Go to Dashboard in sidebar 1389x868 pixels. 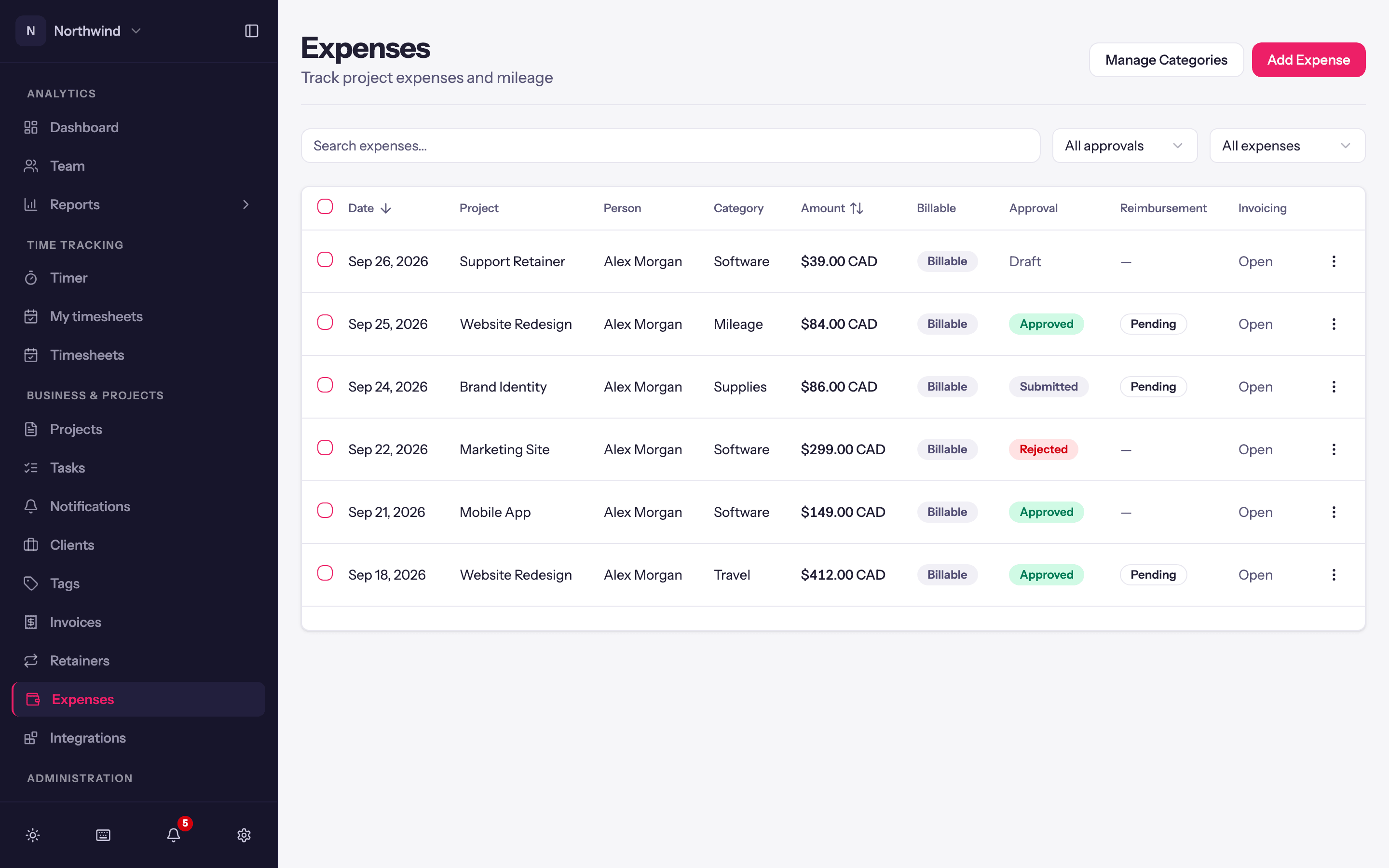point(138,127)
